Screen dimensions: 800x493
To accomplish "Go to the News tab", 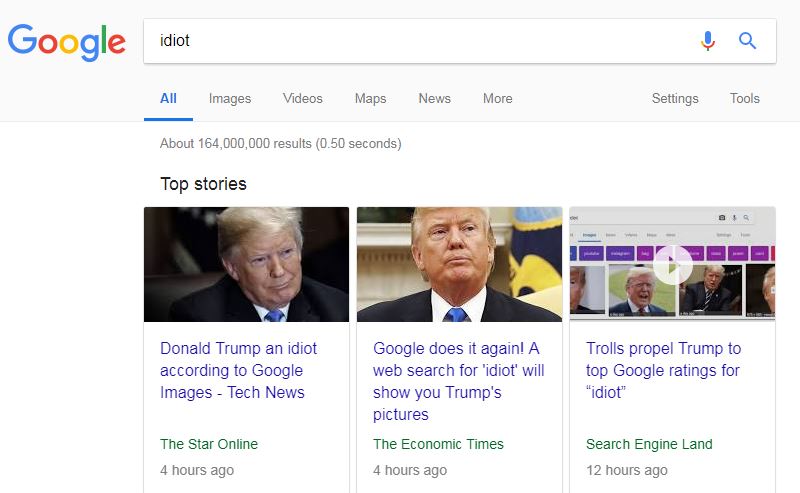I will (435, 98).
